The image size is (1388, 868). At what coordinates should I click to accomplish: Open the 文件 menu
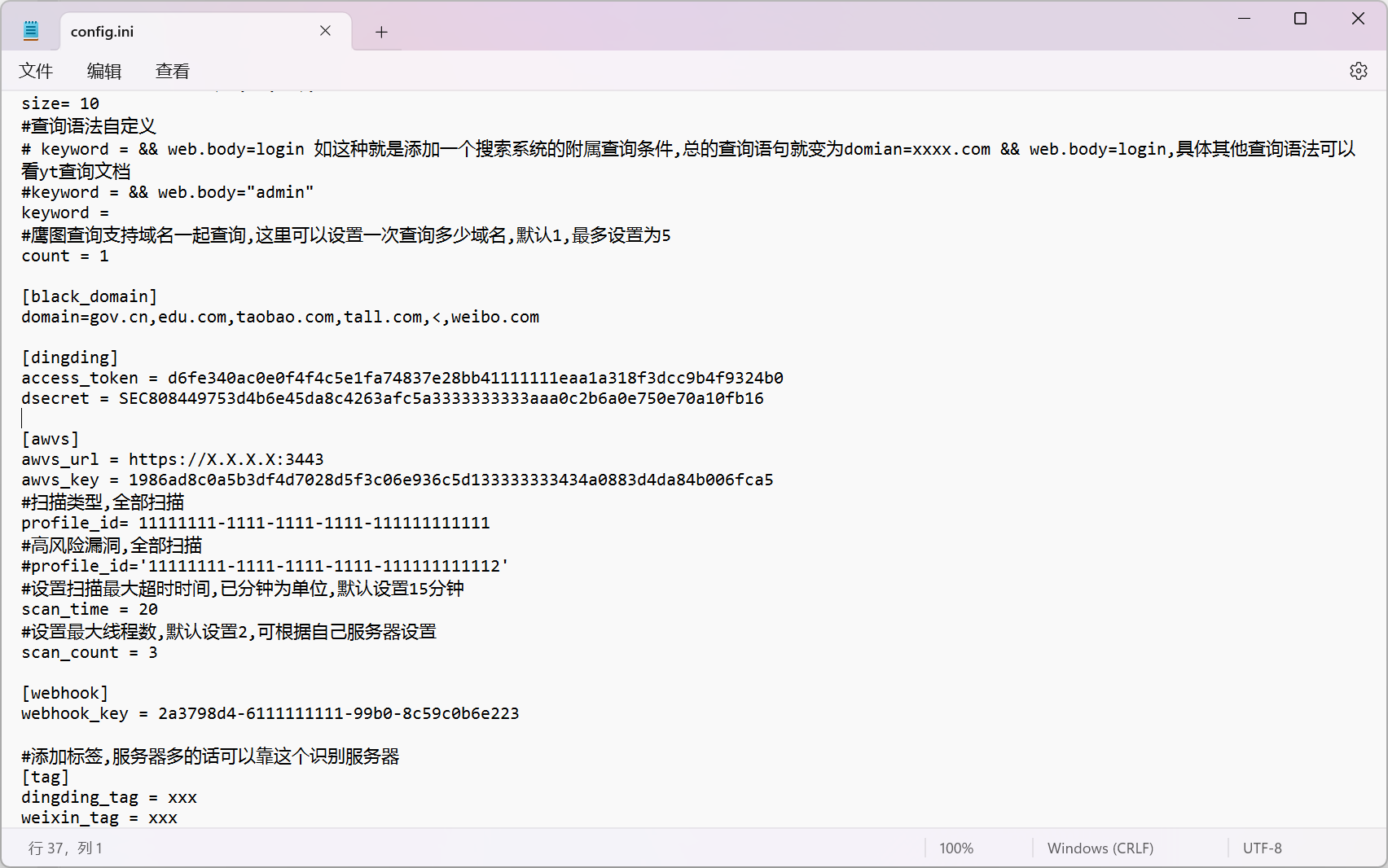point(36,71)
